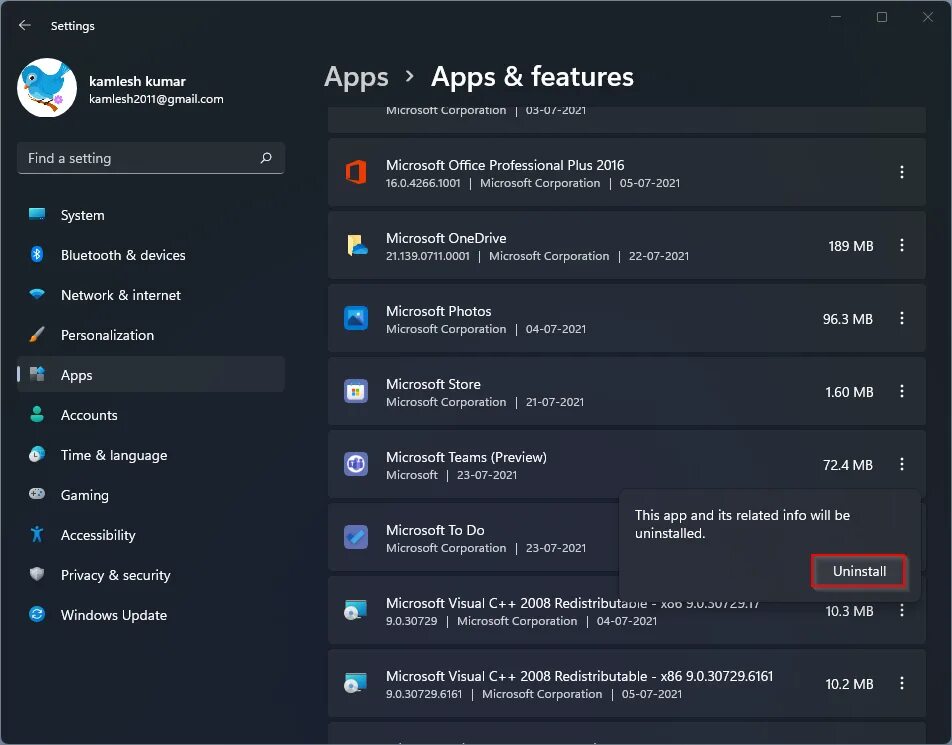Click the kamlesh kumar user name
952x745 pixels.
(137, 81)
